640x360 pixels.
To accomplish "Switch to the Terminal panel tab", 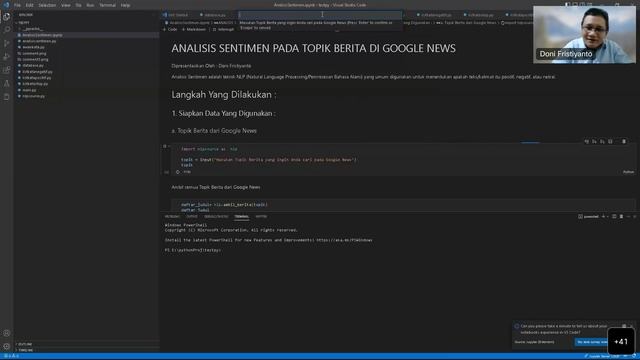I will coord(242,217).
